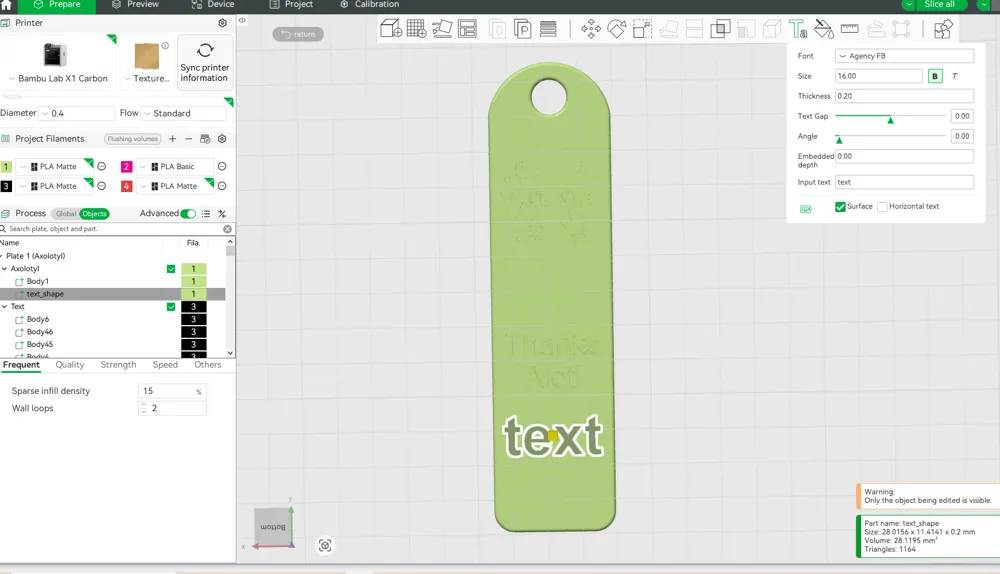The image size is (1000, 574).
Task: Switch to the Strength settings tab
Action: click(118, 365)
